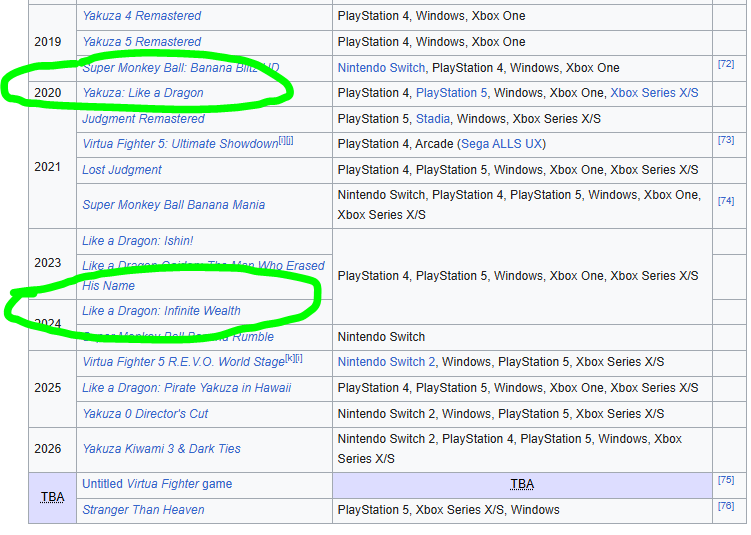Open the Lost Judgment link
Viewport: 751px width, 535px height.
122,170
